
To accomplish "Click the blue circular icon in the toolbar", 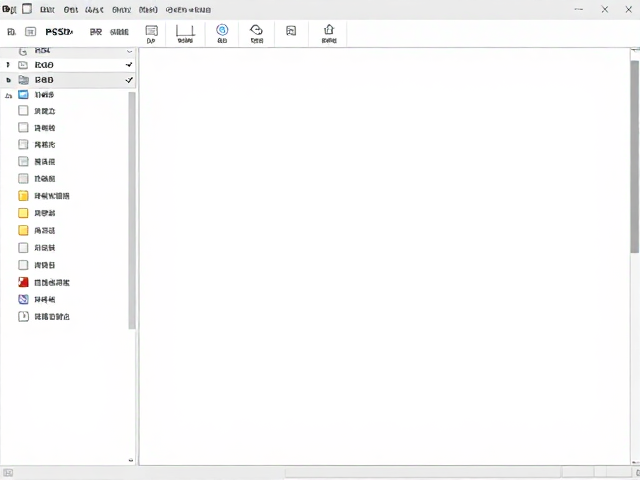I will (222, 30).
